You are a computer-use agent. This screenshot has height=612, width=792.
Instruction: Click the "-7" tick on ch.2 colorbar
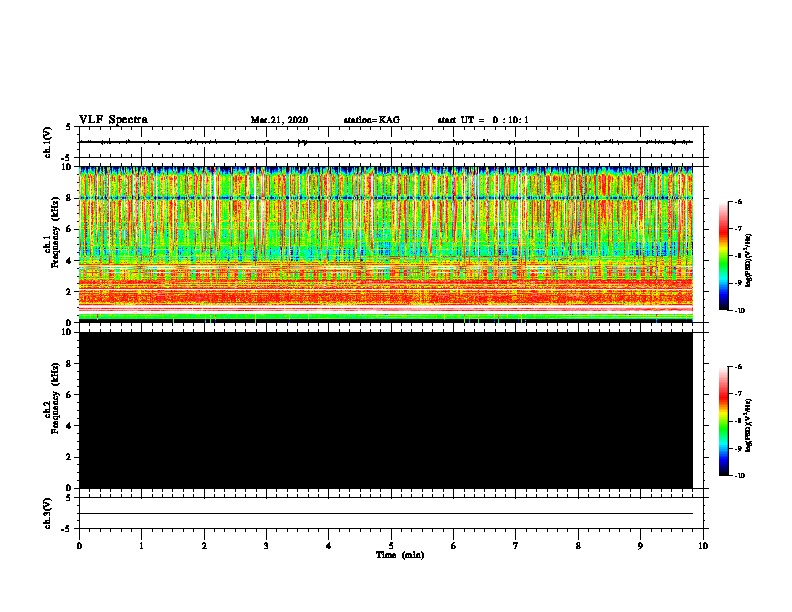738,394
